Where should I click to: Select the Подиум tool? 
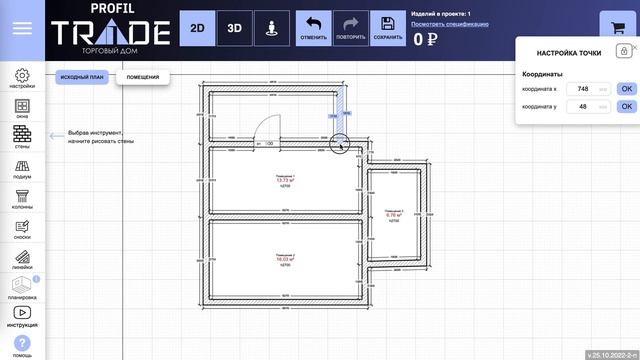pyautogui.click(x=22, y=169)
